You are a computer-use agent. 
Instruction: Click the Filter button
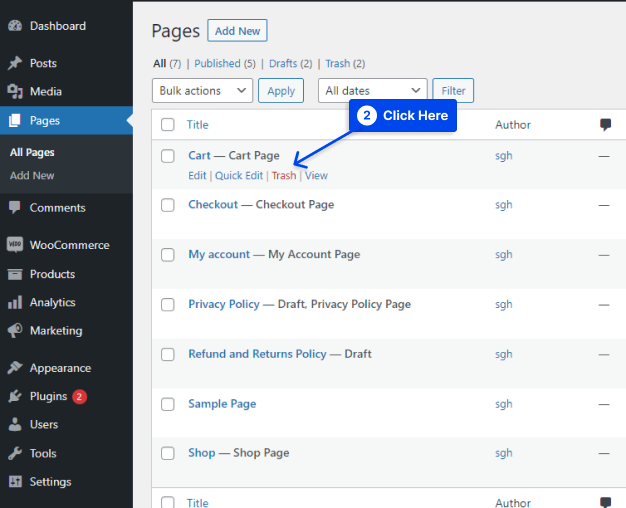click(454, 91)
